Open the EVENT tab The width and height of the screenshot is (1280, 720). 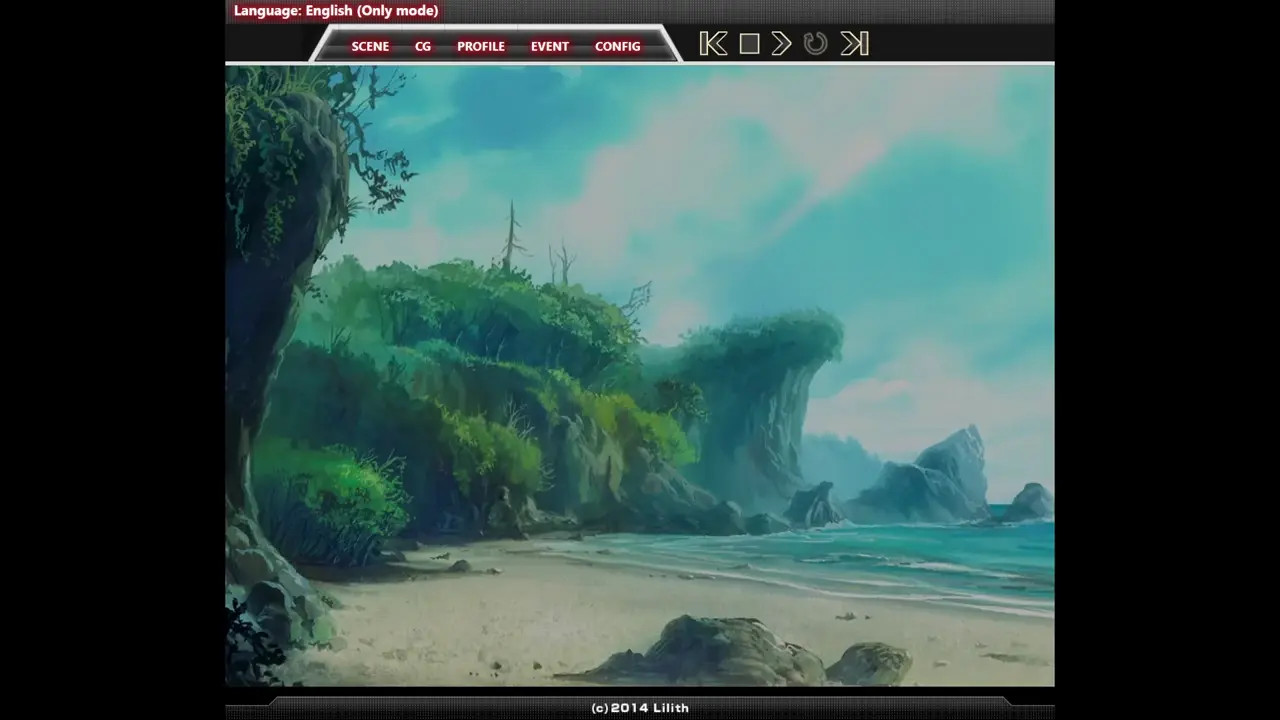pyautogui.click(x=550, y=46)
